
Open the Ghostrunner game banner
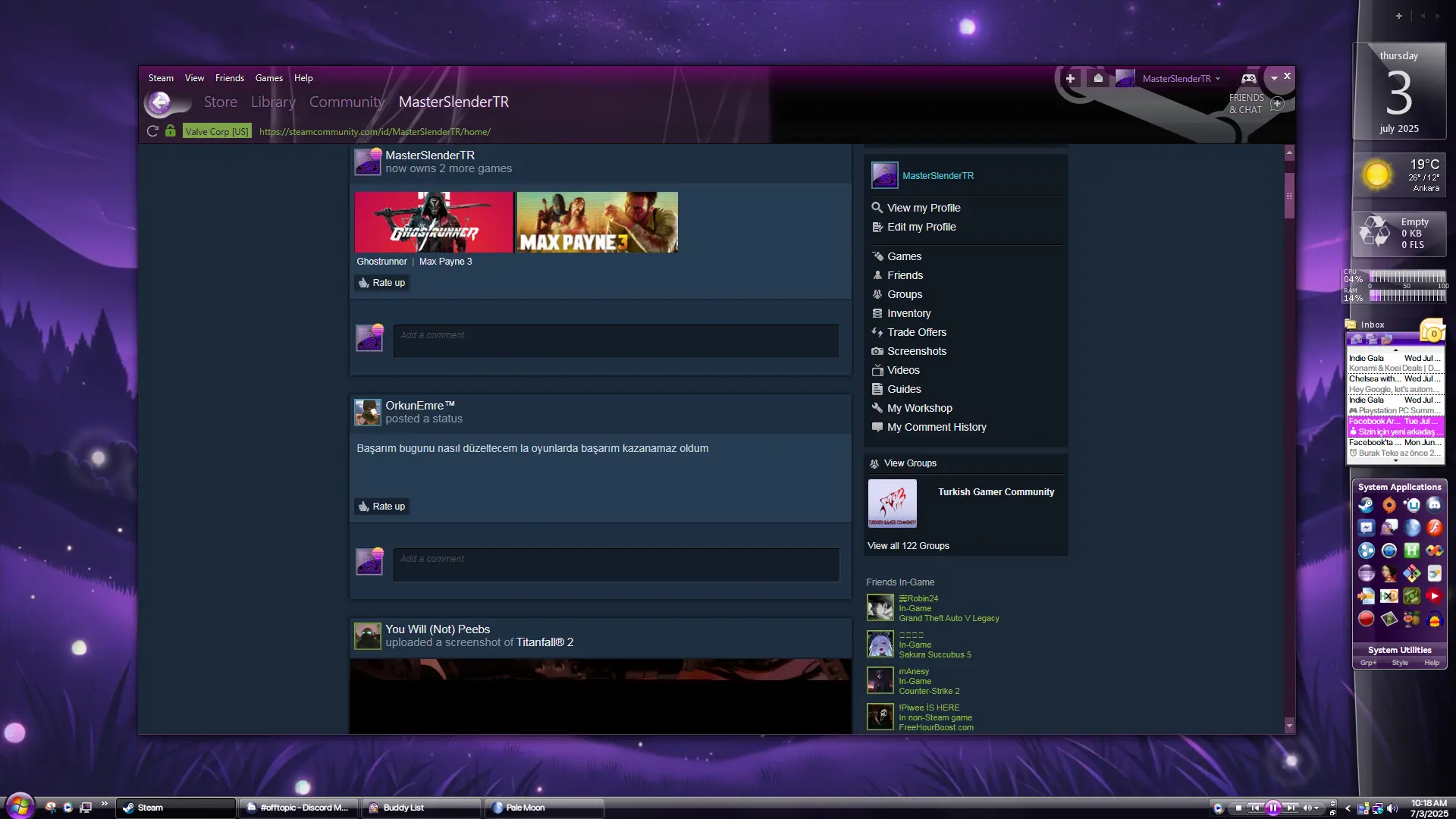click(434, 222)
